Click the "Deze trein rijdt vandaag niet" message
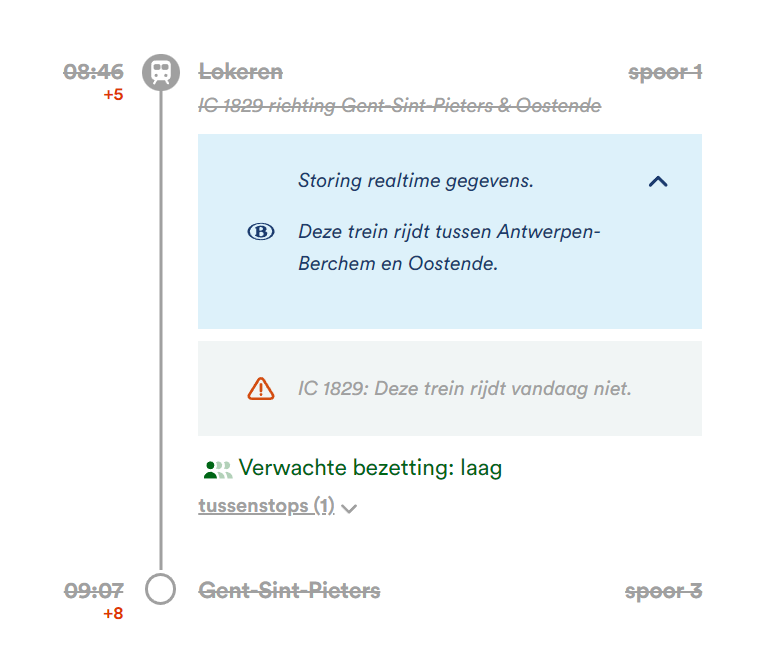 coord(465,388)
